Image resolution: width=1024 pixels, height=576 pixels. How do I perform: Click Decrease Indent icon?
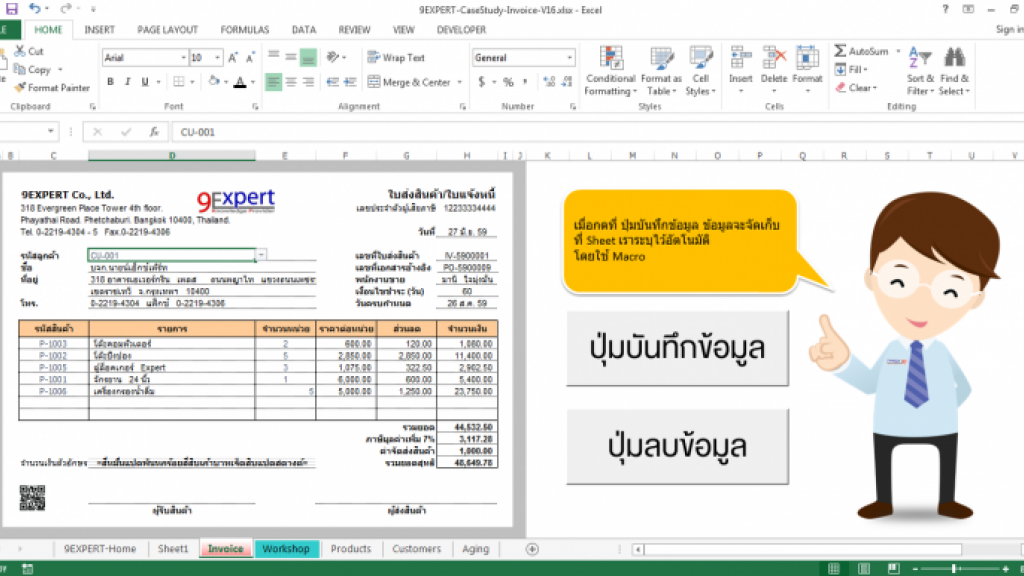point(333,82)
